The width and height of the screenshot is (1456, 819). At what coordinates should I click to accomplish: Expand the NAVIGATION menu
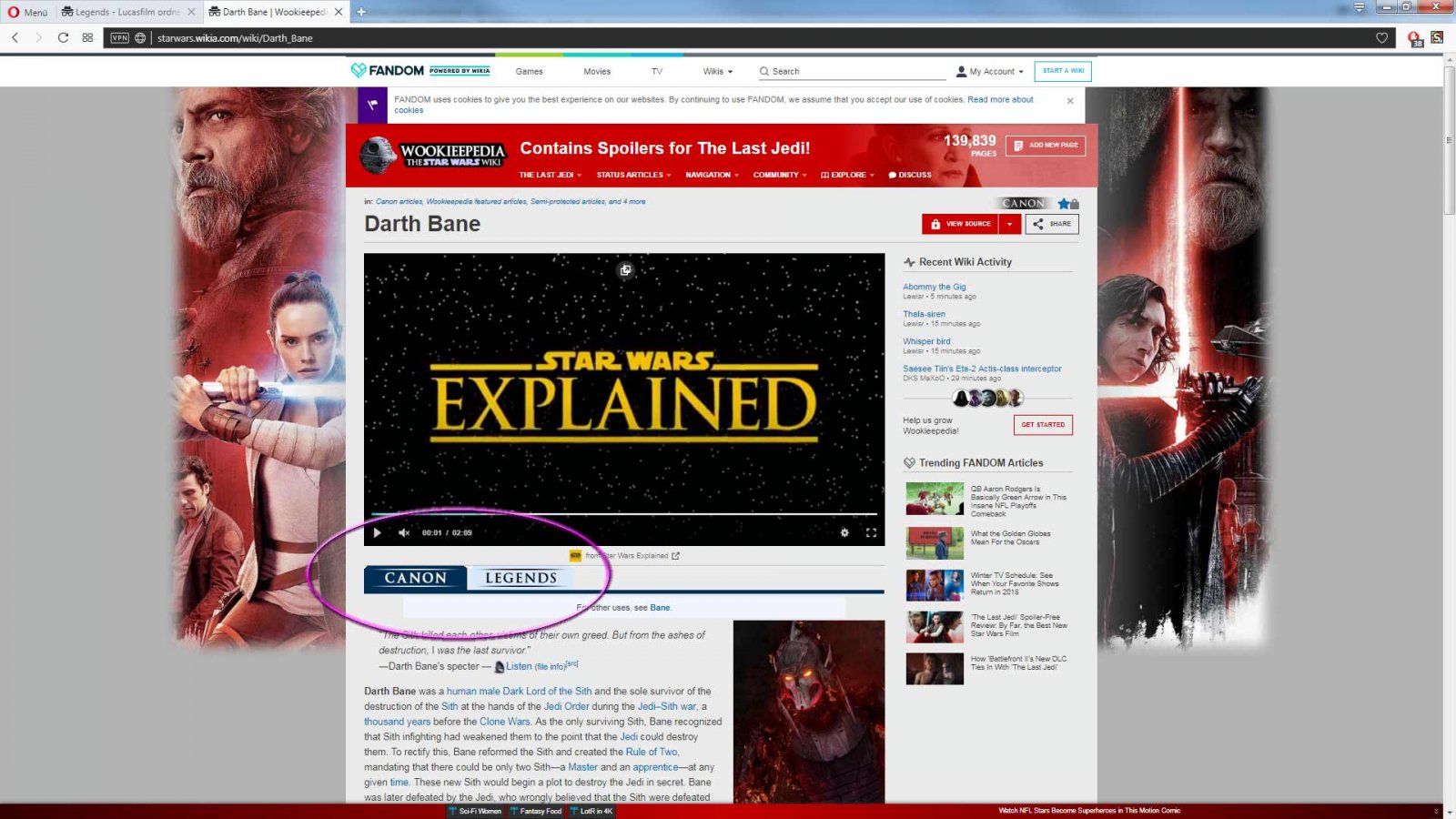point(712,175)
